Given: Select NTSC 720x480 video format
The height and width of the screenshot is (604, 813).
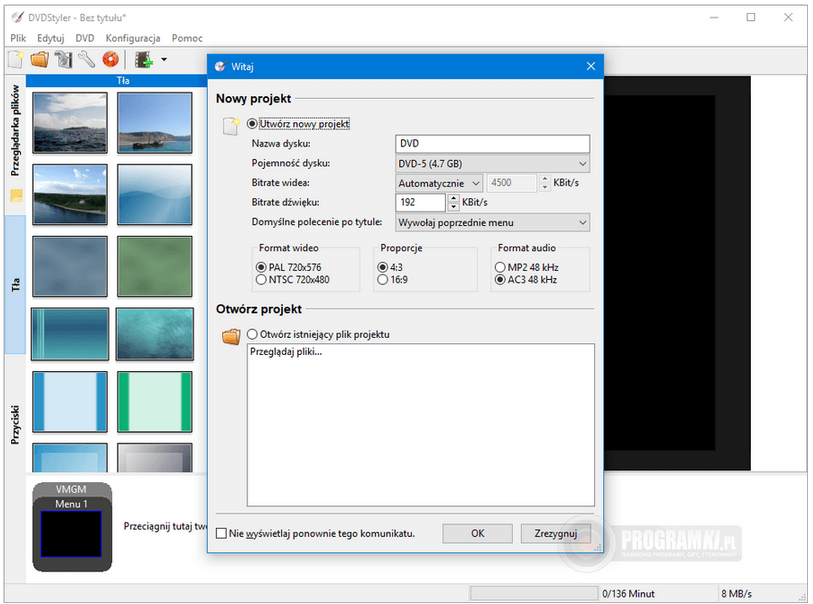Looking at the screenshot, I should click(261, 280).
